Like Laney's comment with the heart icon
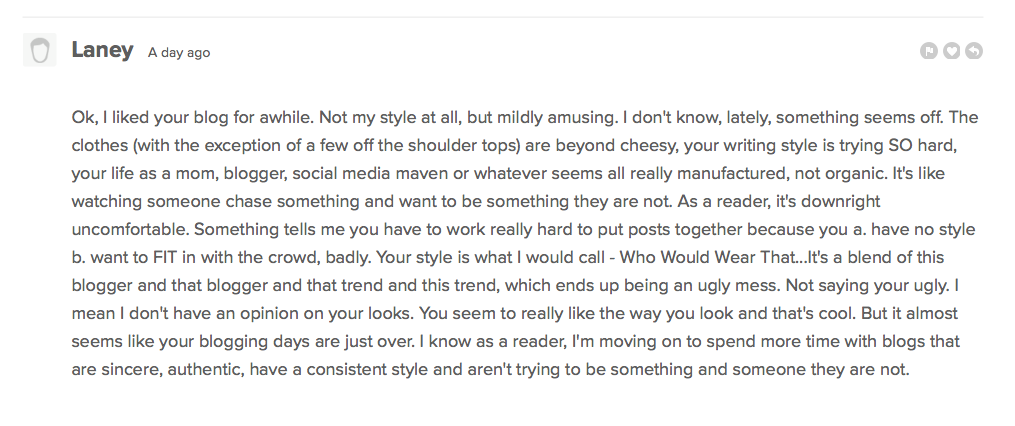 click(952, 50)
